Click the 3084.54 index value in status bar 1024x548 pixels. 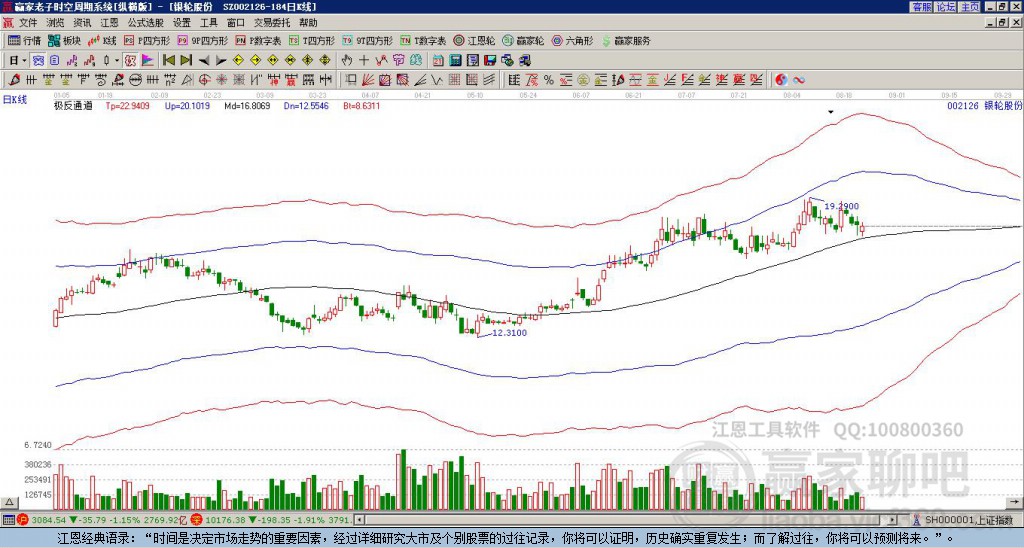click(48, 520)
